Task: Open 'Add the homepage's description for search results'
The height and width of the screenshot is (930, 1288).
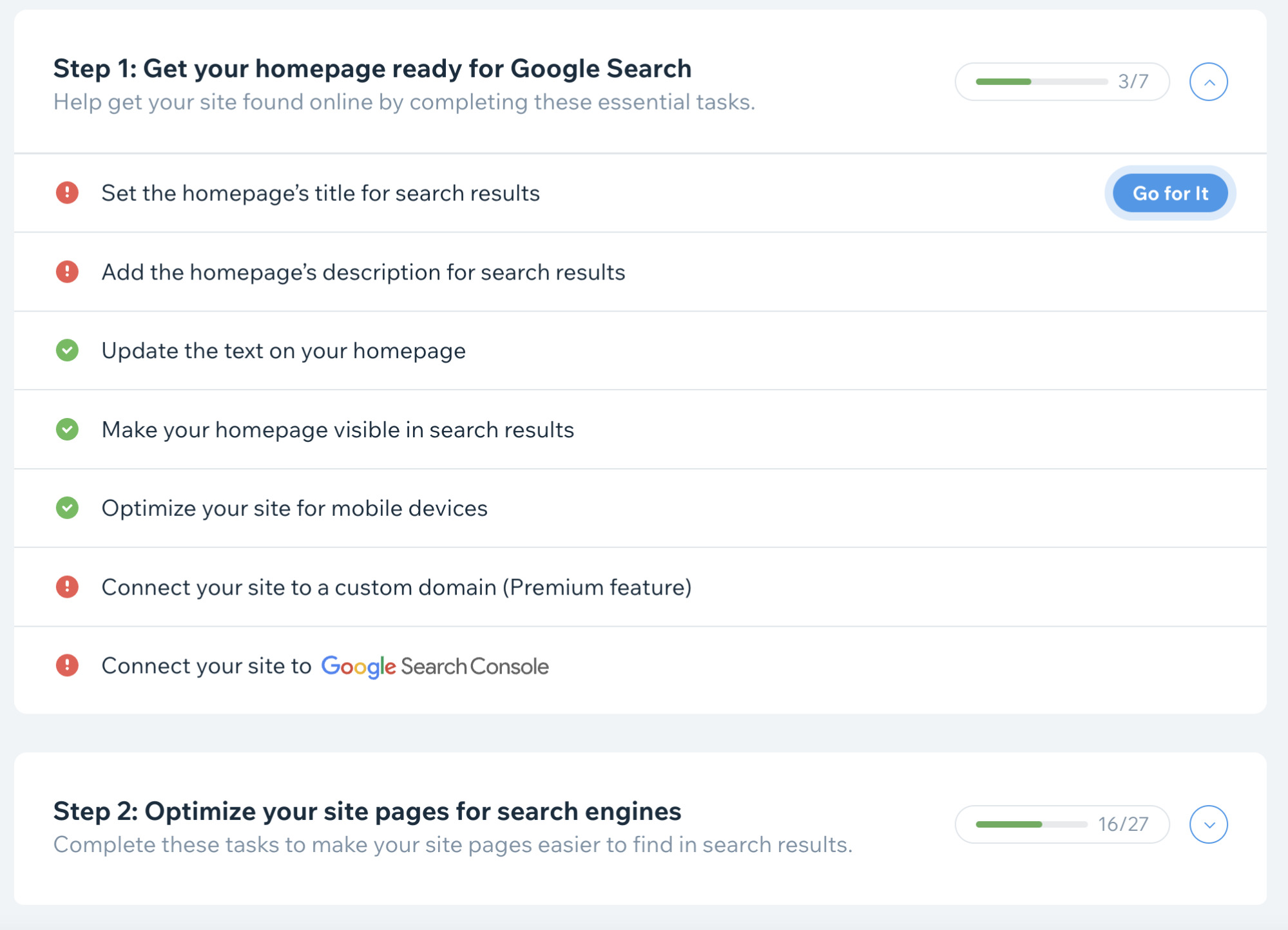Action: (363, 272)
